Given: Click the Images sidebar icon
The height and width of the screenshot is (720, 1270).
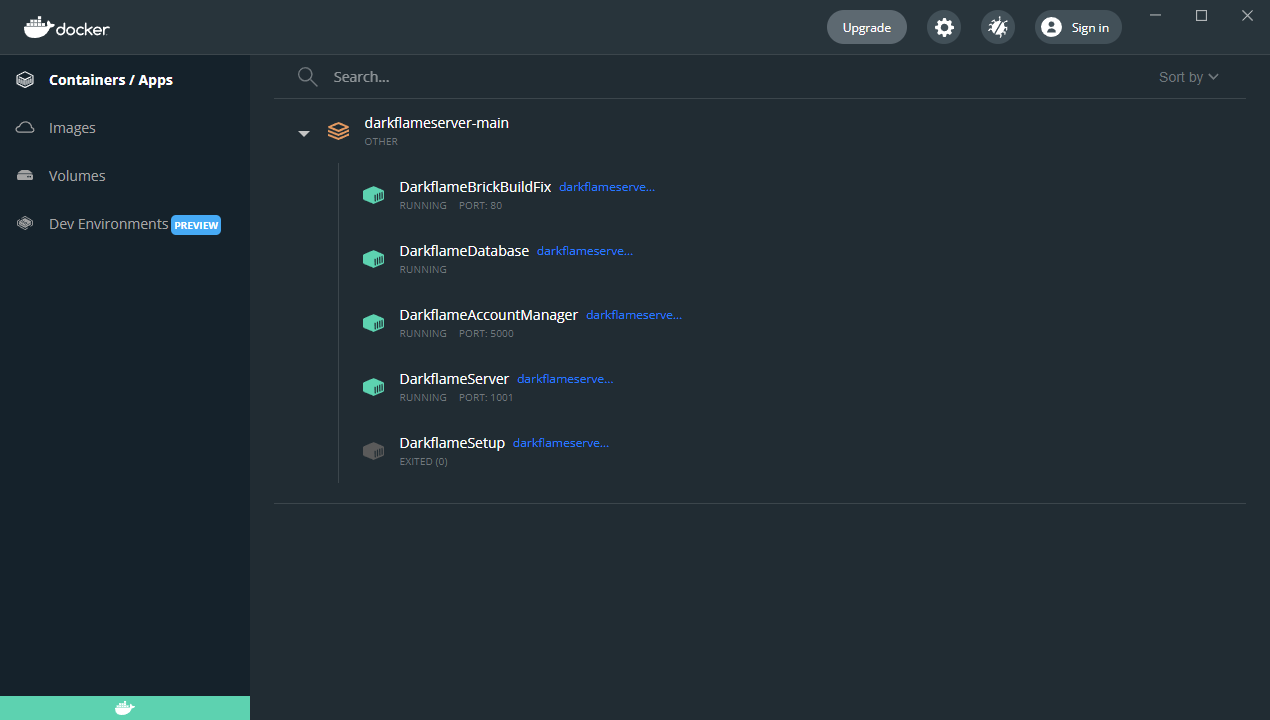Looking at the screenshot, I should click(x=24, y=127).
